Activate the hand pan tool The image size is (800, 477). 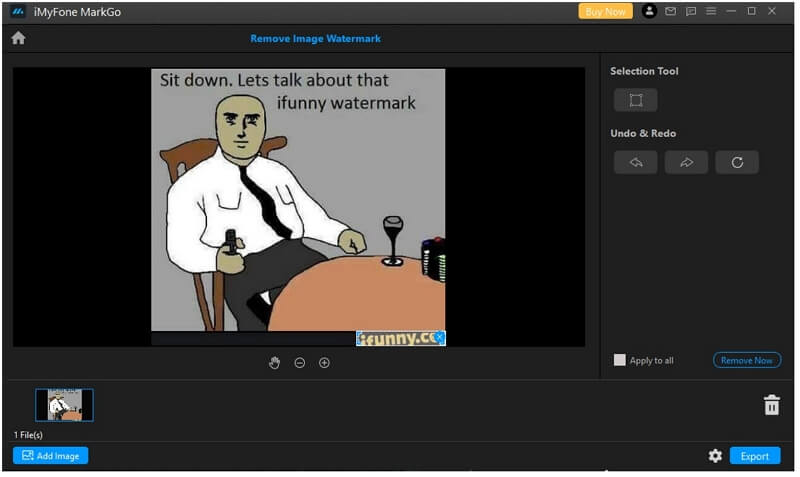[276, 364]
